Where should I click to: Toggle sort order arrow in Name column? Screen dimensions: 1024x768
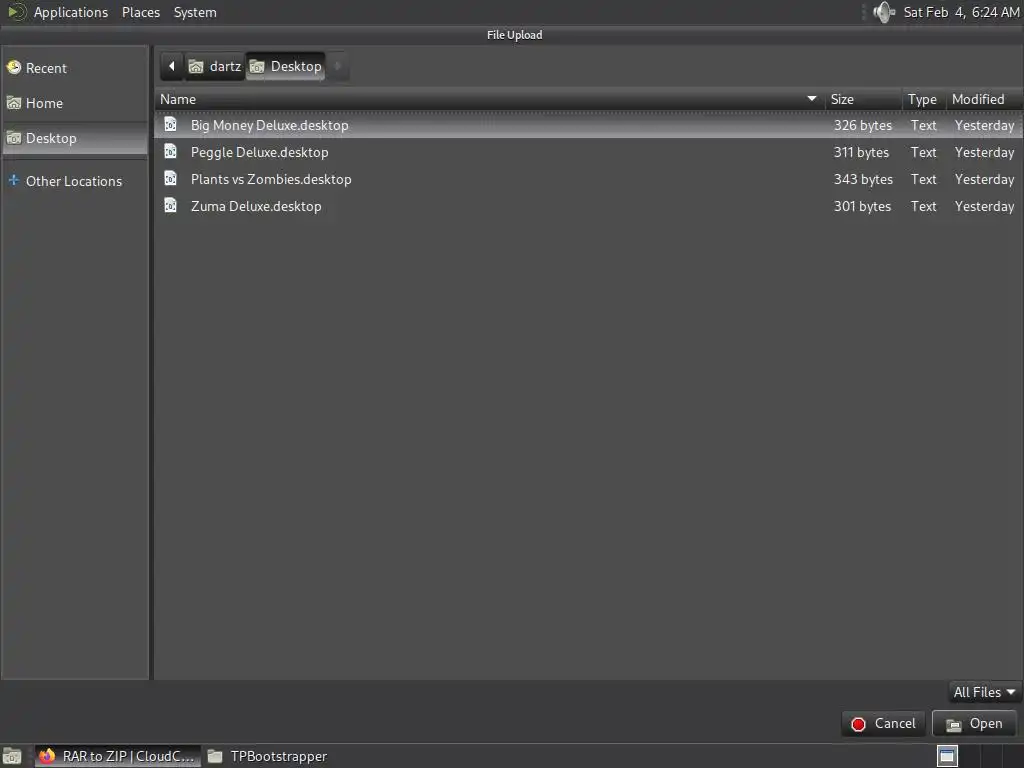(812, 99)
